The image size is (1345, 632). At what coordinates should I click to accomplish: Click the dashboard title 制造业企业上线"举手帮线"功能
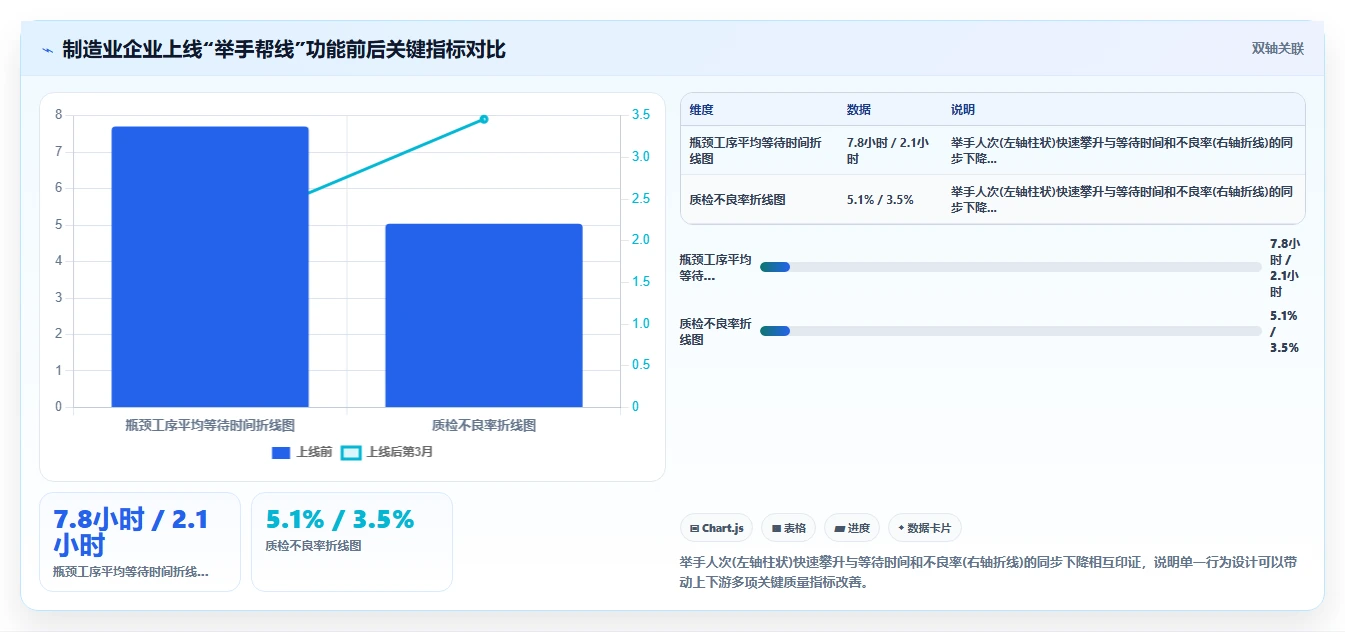pyautogui.click(x=284, y=49)
